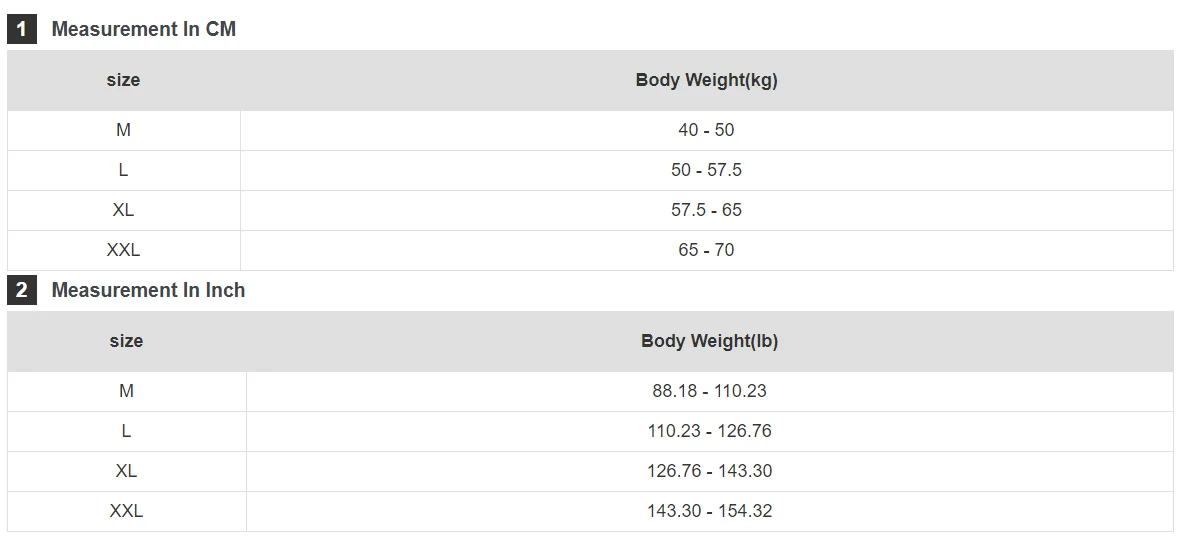Screen dimensions: 1185x544
Task: Click the 50 - 57.5 weight cell
Action: (706, 170)
